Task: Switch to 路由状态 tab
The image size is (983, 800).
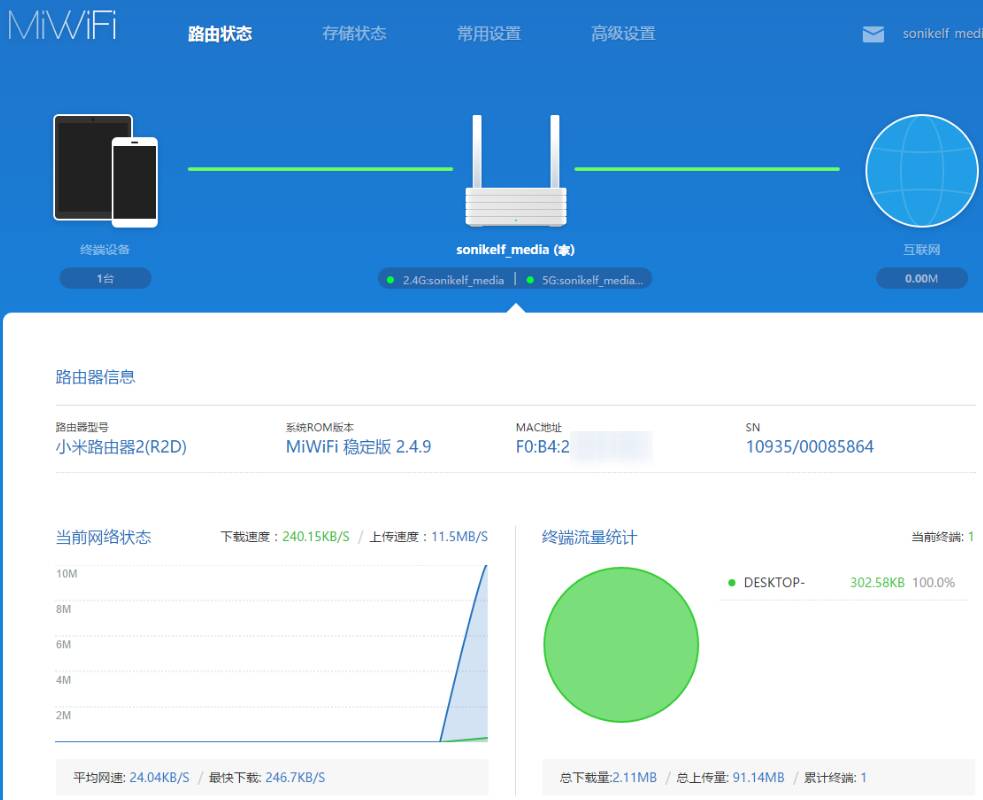Action: pyautogui.click(x=220, y=34)
